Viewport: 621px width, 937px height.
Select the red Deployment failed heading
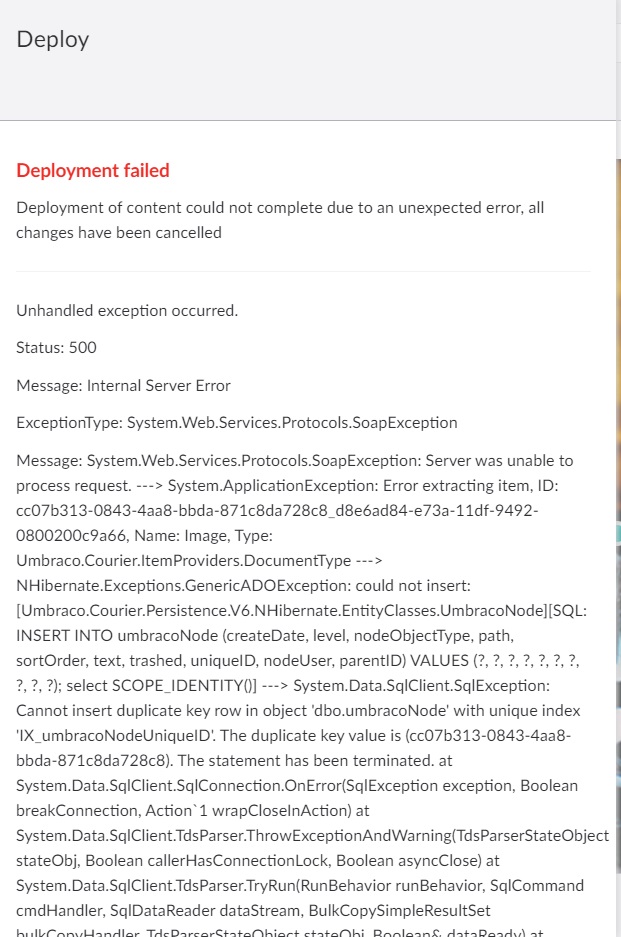[x=93, y=170]
